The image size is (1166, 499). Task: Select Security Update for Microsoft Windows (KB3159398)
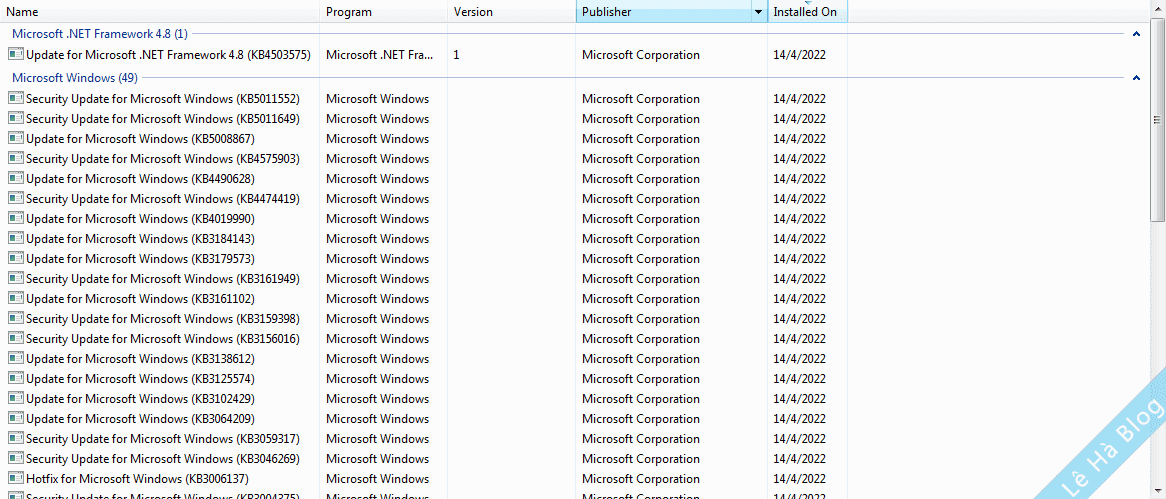163,318
